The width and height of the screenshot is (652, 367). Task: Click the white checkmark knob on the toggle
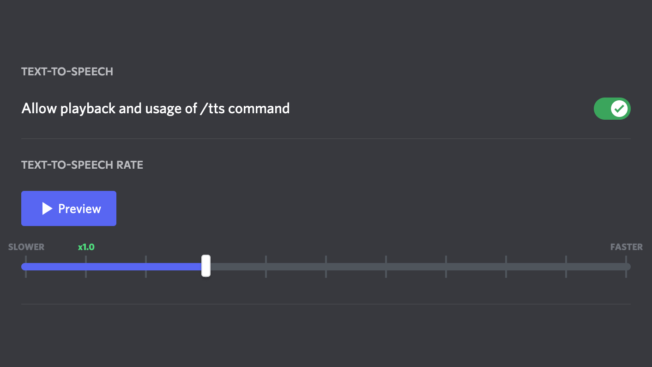pos(619,109)
